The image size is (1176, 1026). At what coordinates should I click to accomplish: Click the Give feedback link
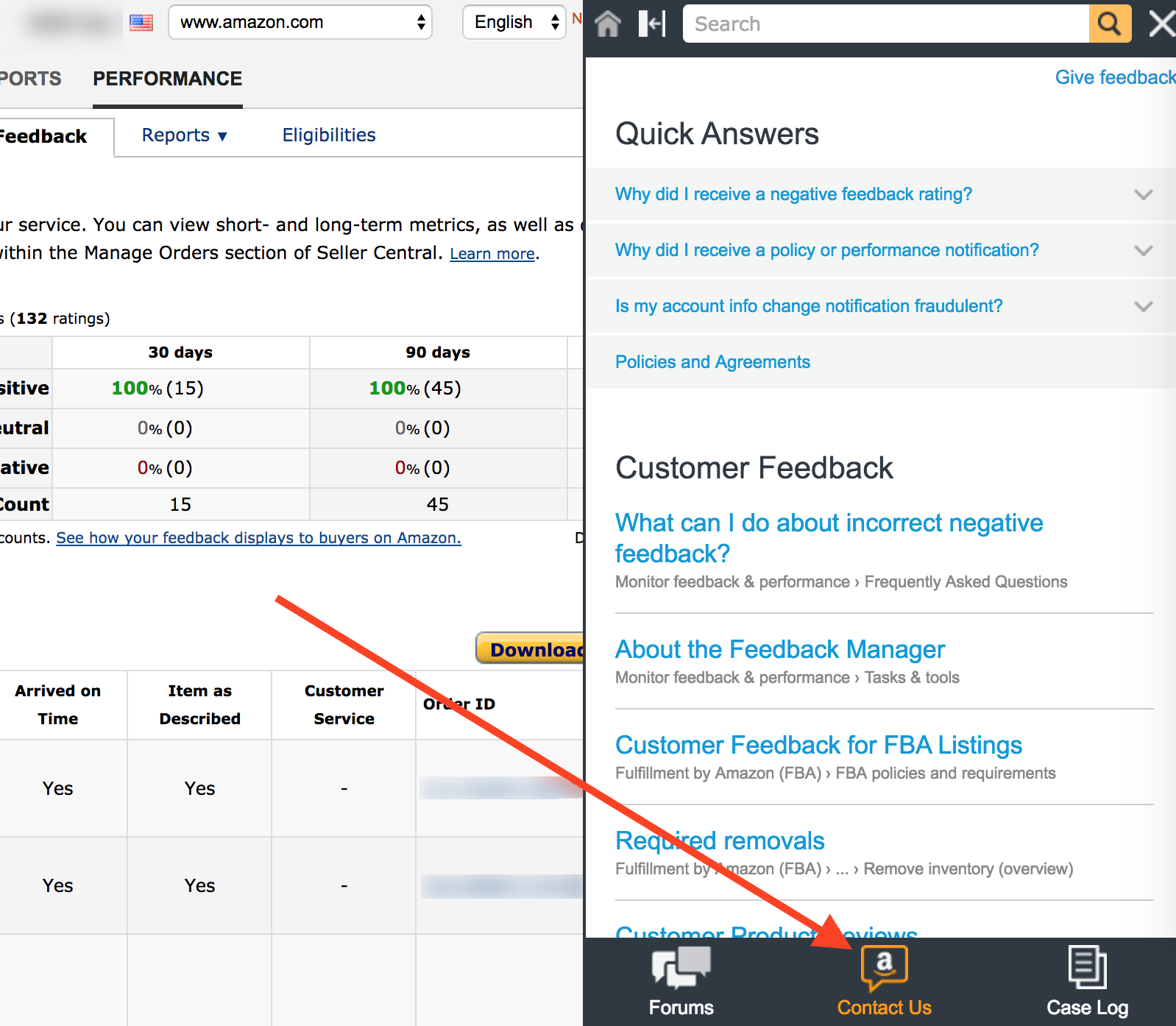1115,77
